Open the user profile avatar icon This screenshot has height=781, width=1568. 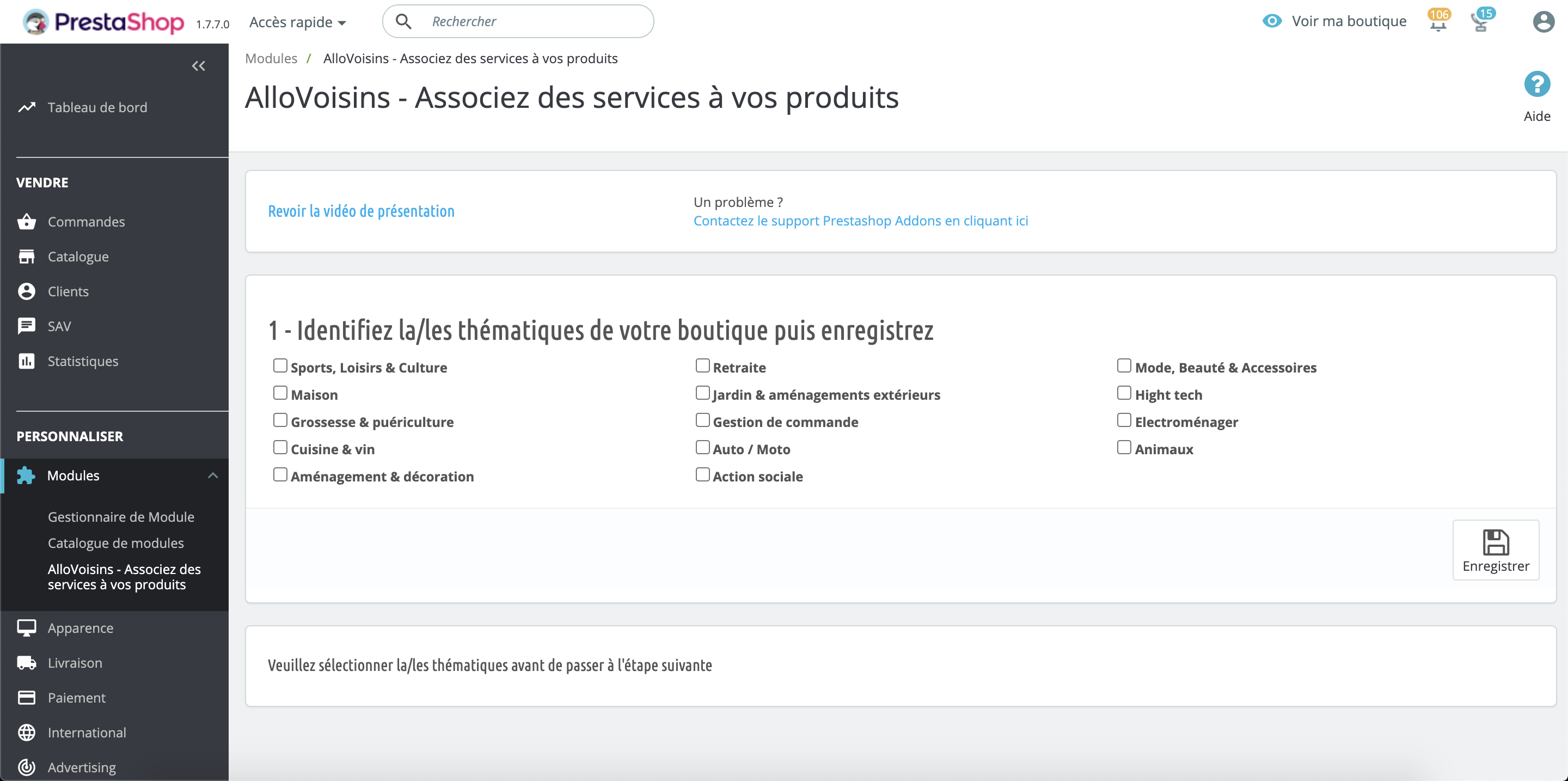click(x=1543, y=21)
